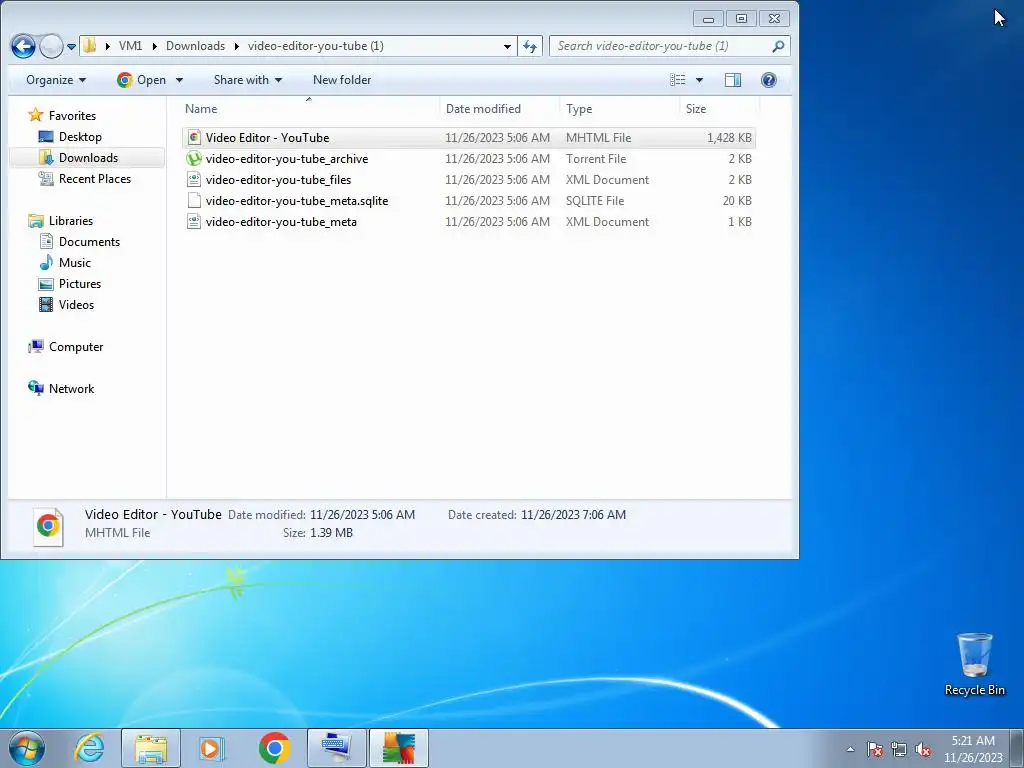Launch Google Chrome from taskbar
The width and height of the screenshot is (1024, 768).
(274, 748)
